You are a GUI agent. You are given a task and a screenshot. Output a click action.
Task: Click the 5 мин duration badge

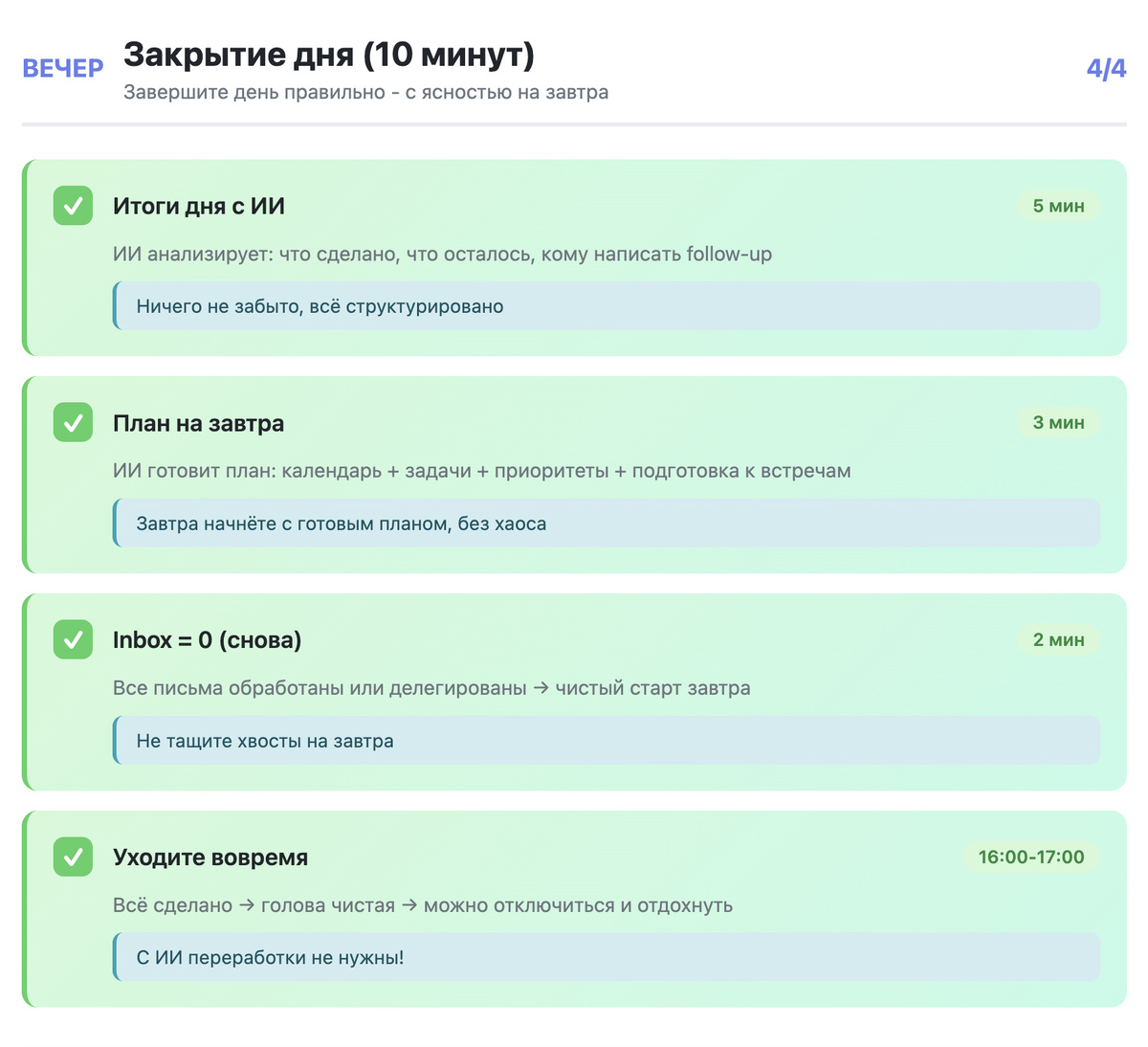1058,206
